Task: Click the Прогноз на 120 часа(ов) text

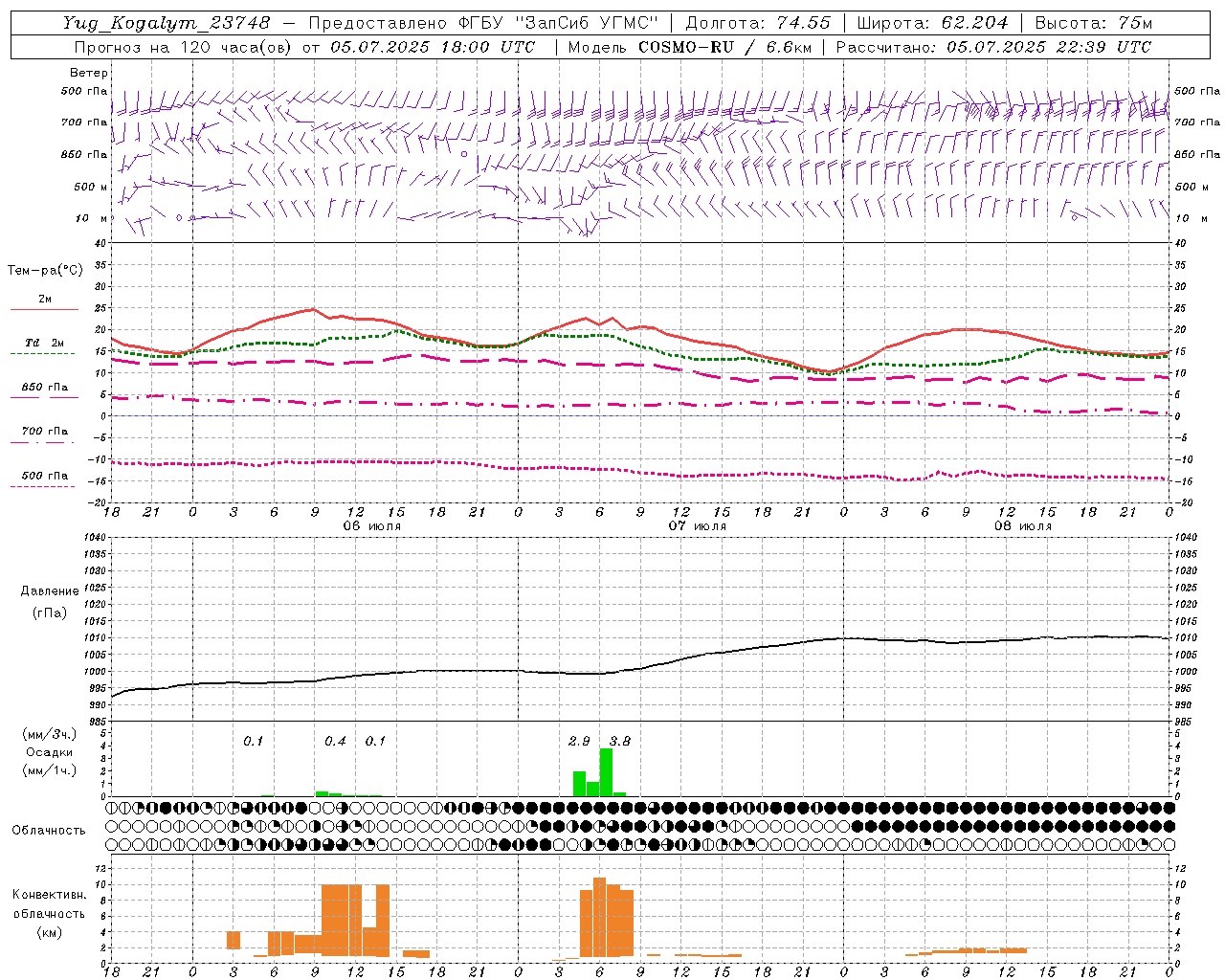Action: tap(183, 47)
